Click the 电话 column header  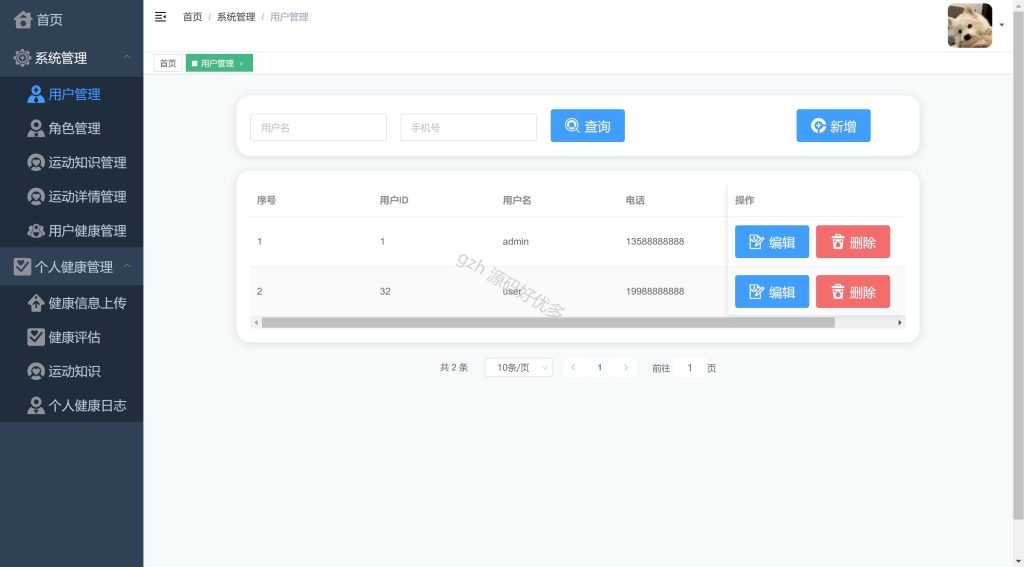635,201
